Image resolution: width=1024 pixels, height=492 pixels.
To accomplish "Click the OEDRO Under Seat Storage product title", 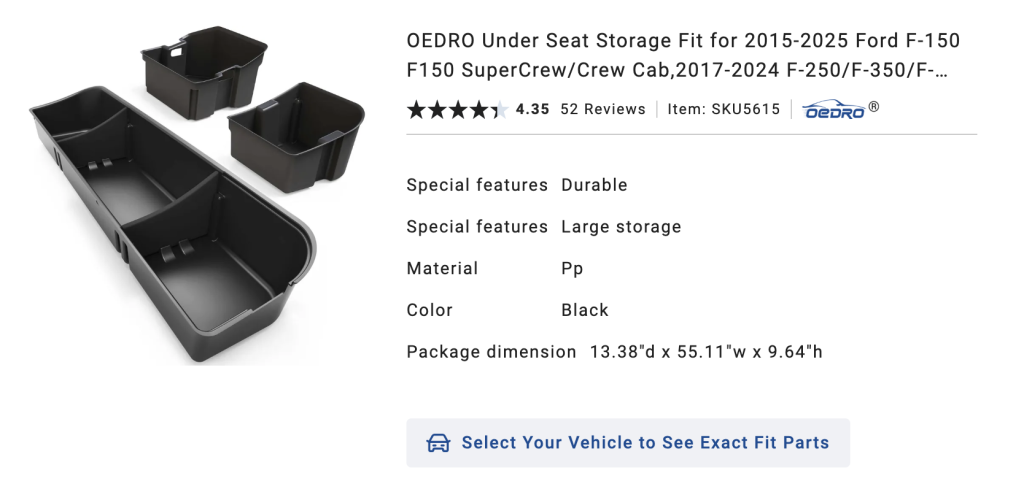I will tap(683, 57).
